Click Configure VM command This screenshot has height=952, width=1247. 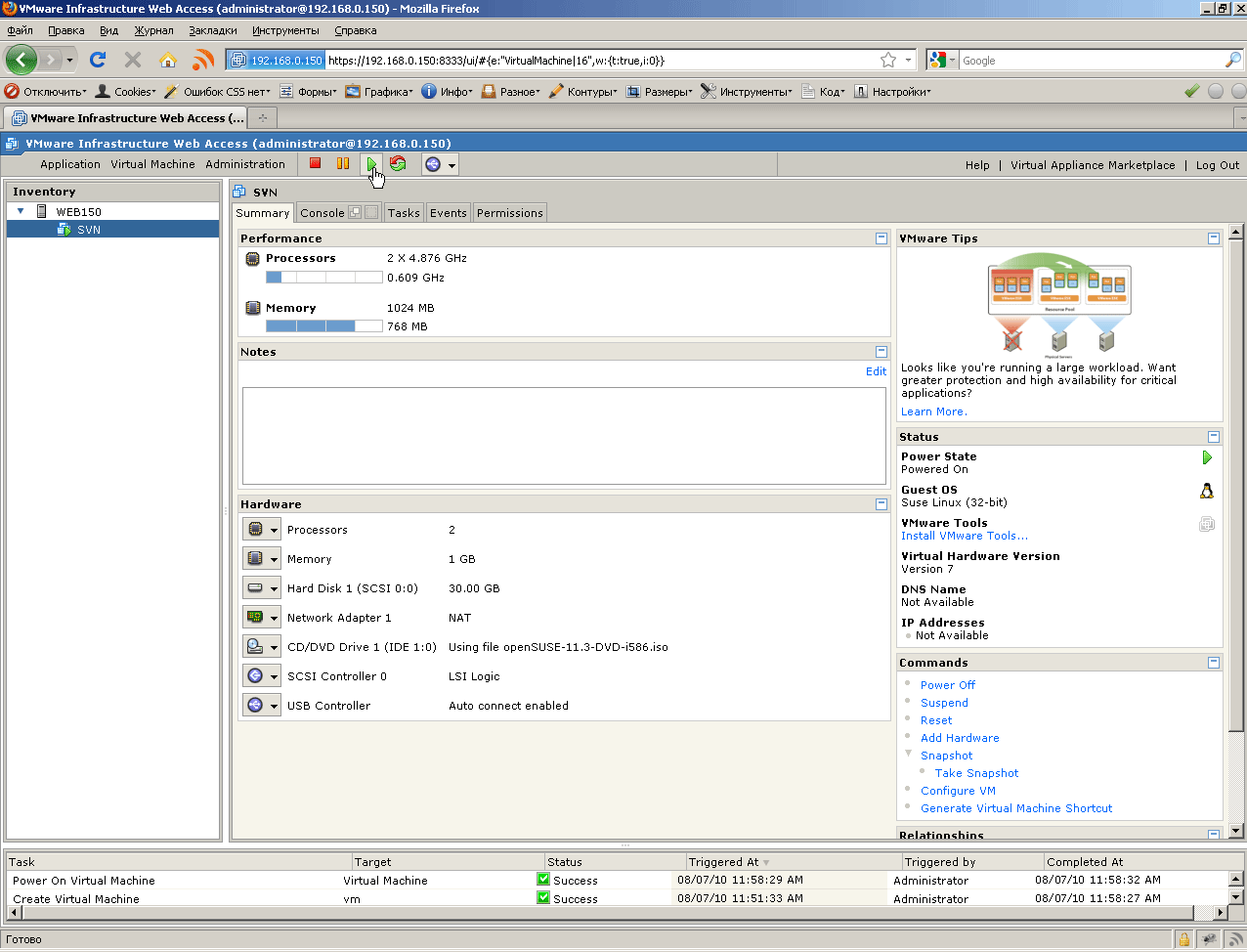pyautogui.click(x=958, y=791)
